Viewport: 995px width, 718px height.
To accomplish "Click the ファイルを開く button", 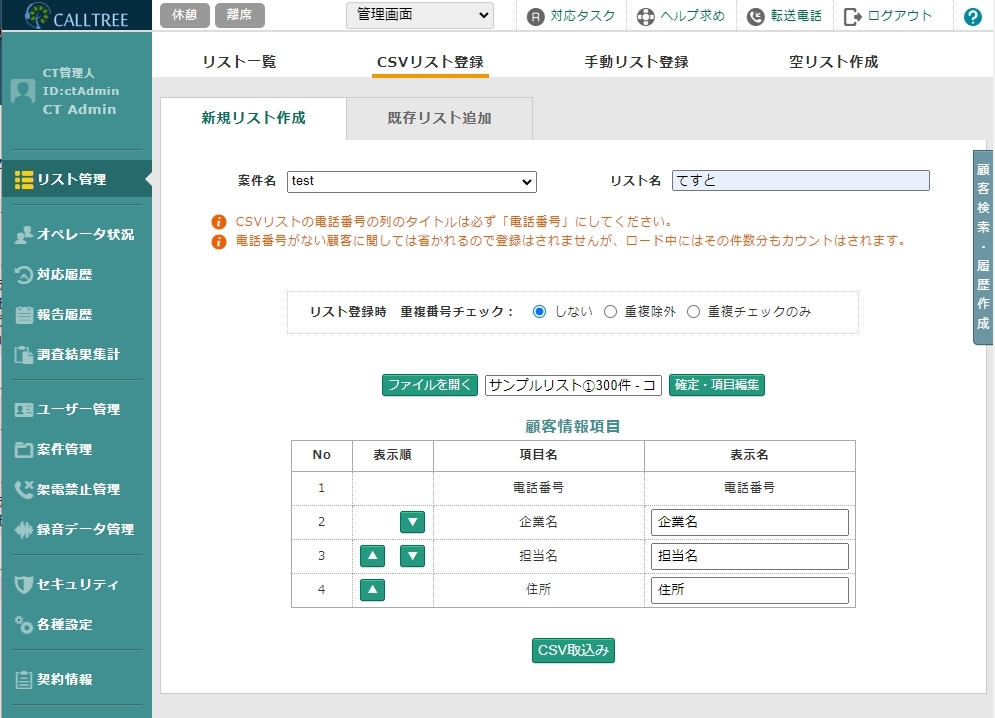I will click(x=430, y=385).
